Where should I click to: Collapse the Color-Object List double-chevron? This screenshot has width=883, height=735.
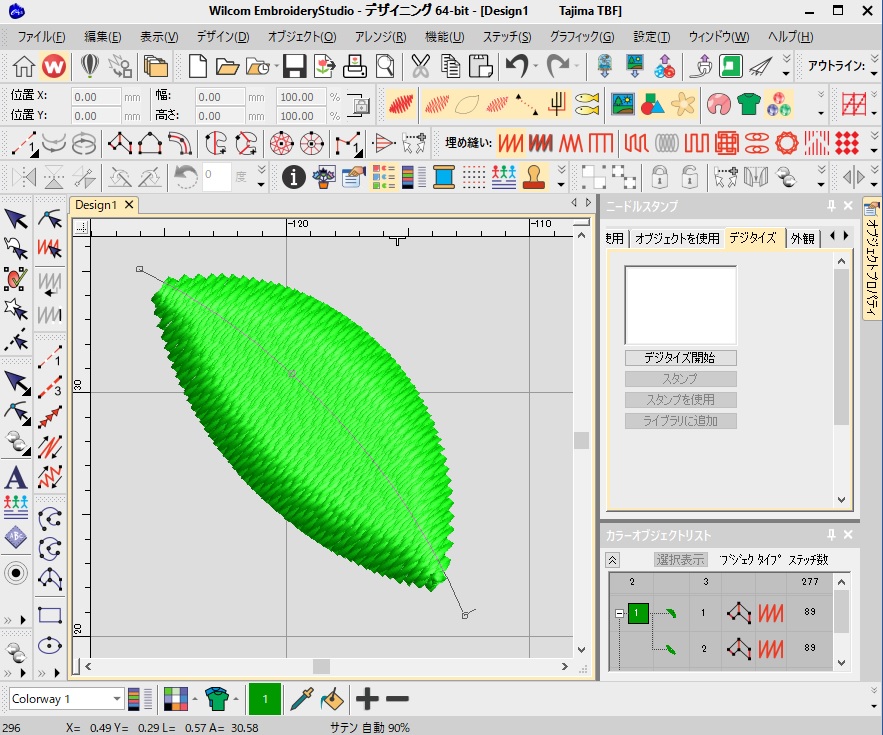click(x=613, y=560)
